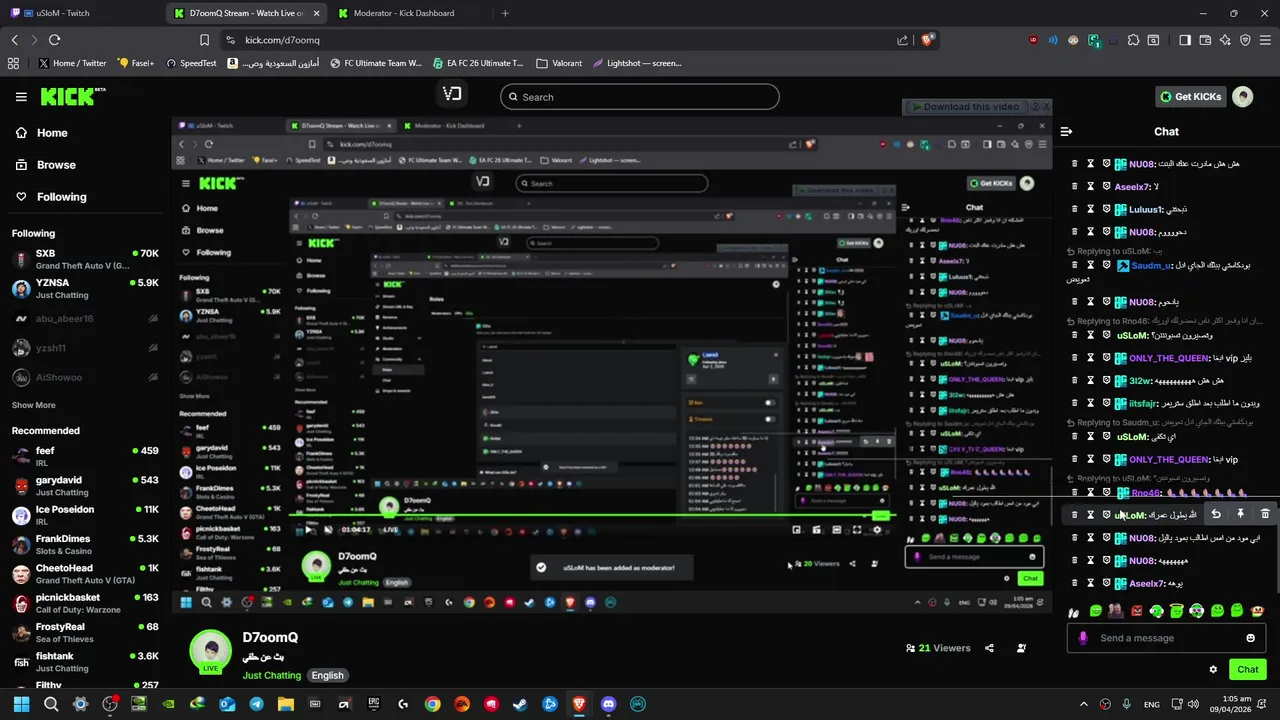The width and height of the screenshot is (1280, 720).
Task: Bookmark this page icon
Action: (x=204, y=40)
